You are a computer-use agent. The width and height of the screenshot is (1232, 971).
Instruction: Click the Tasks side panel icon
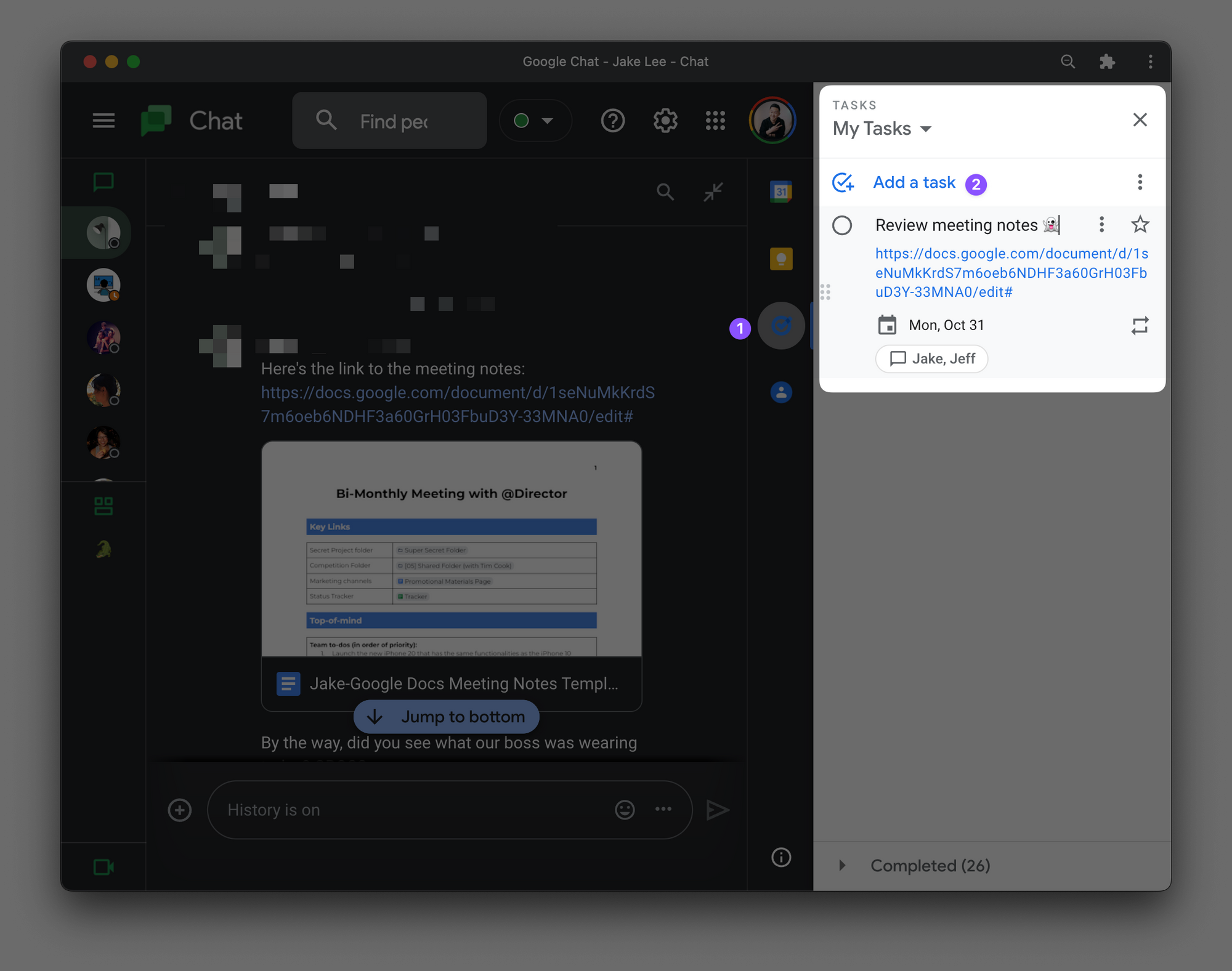[x=780, y=326]
